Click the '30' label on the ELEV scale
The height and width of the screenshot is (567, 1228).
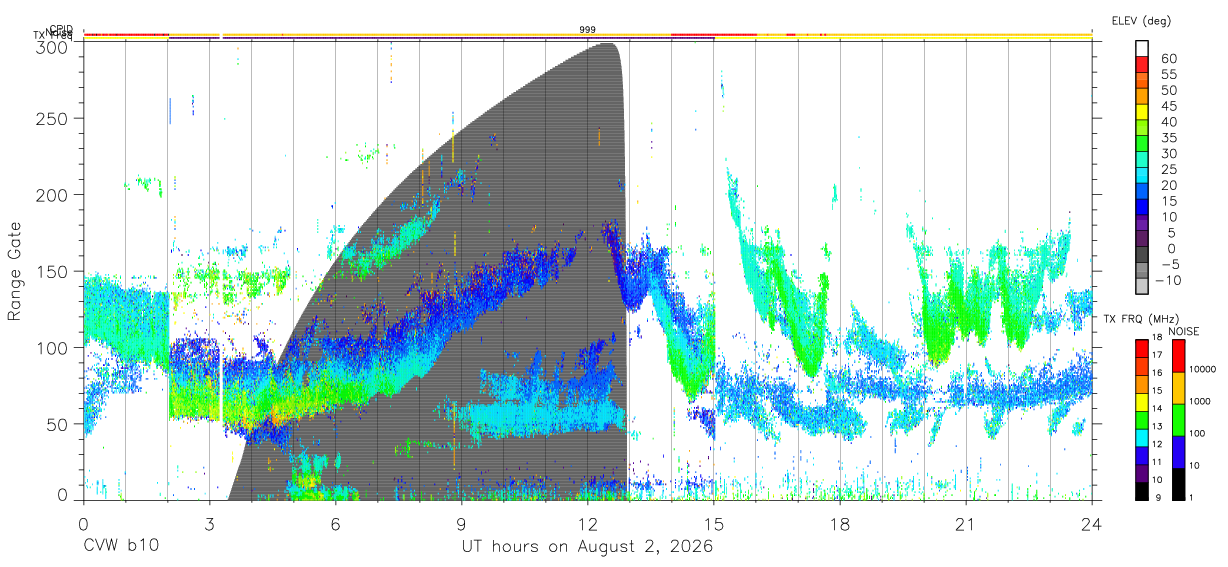click(x=1168, y=154)
